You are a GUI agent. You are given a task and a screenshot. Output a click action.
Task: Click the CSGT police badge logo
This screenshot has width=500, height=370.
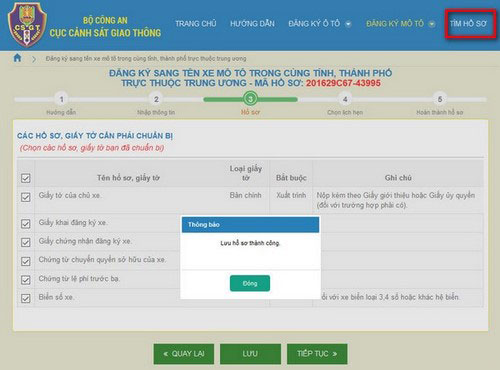click(x=27, y=25)
